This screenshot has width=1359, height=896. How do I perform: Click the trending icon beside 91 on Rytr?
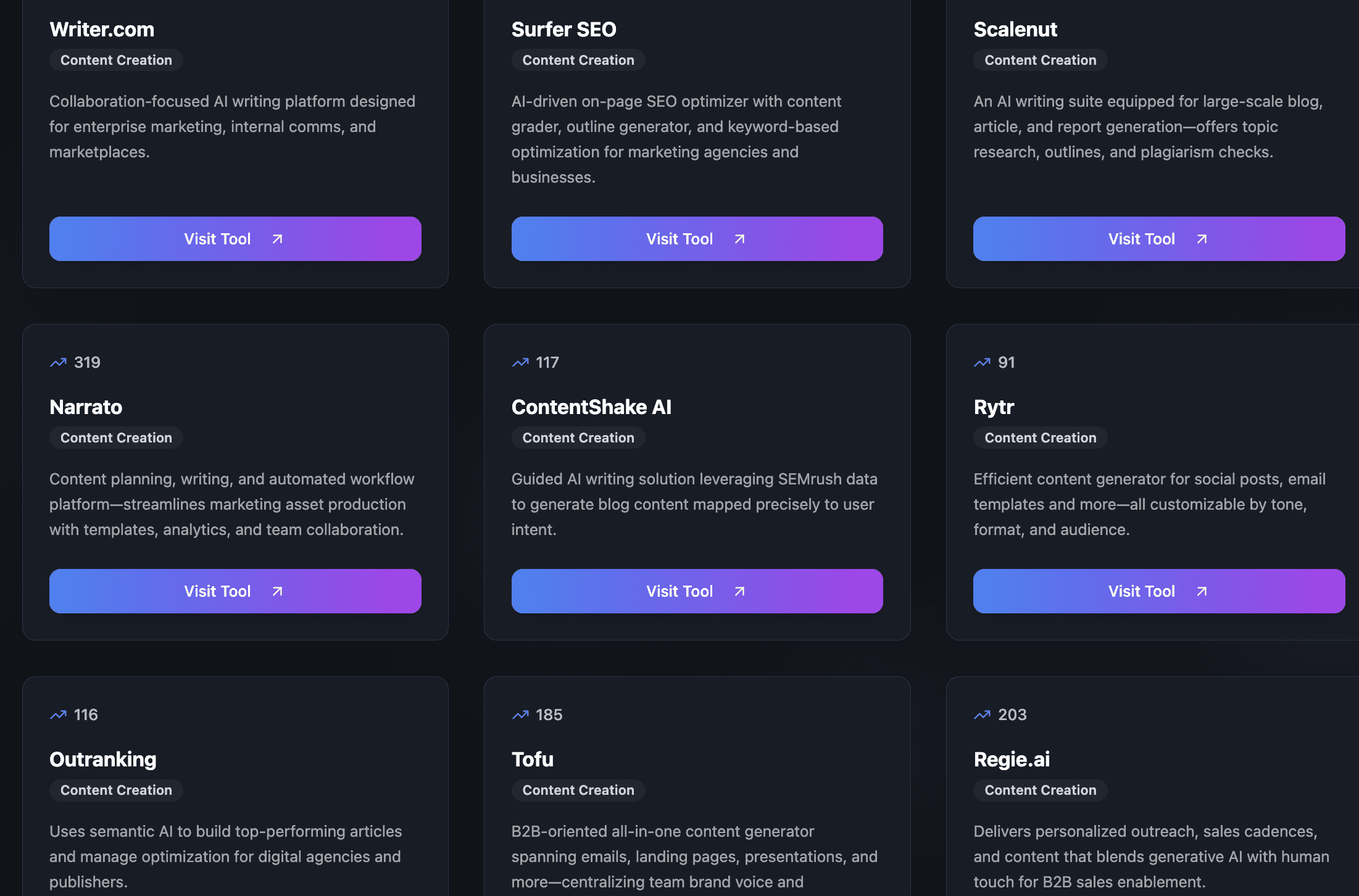(x=982, y=363)
